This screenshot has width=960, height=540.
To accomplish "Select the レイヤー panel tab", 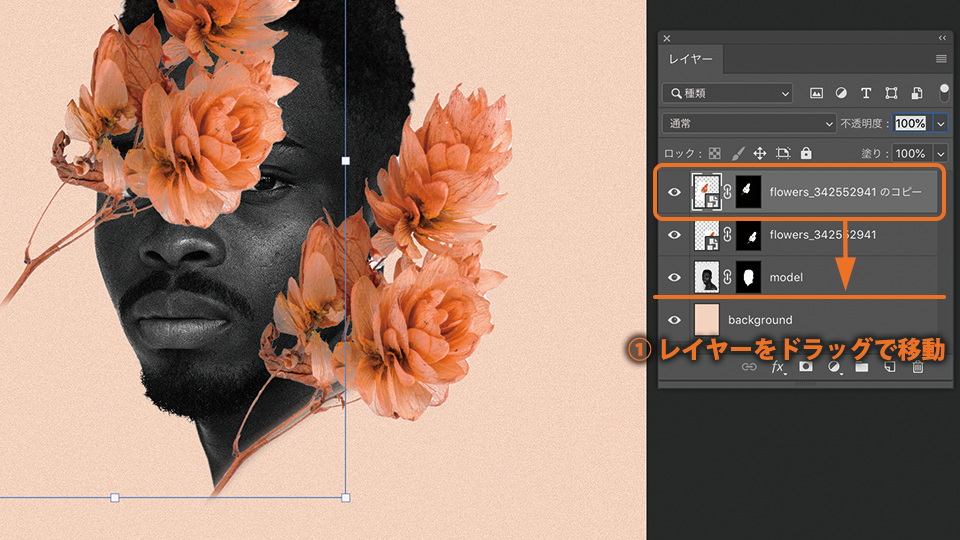I will (x=691, y=59).
